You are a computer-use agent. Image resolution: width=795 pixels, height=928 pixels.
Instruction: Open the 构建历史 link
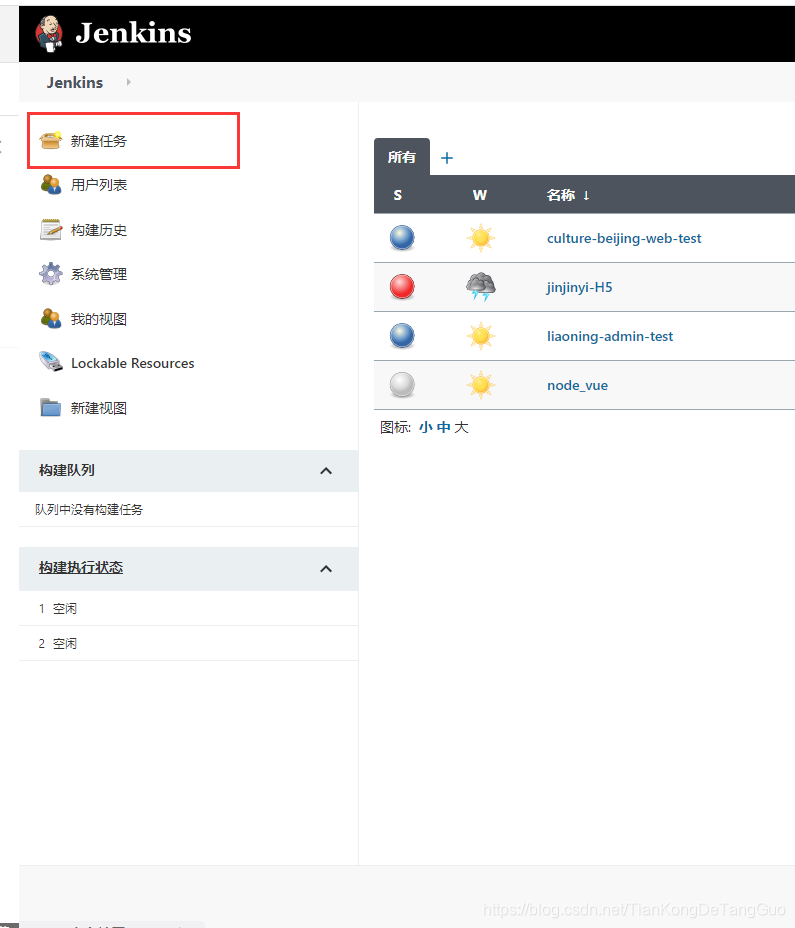[99, 230]
